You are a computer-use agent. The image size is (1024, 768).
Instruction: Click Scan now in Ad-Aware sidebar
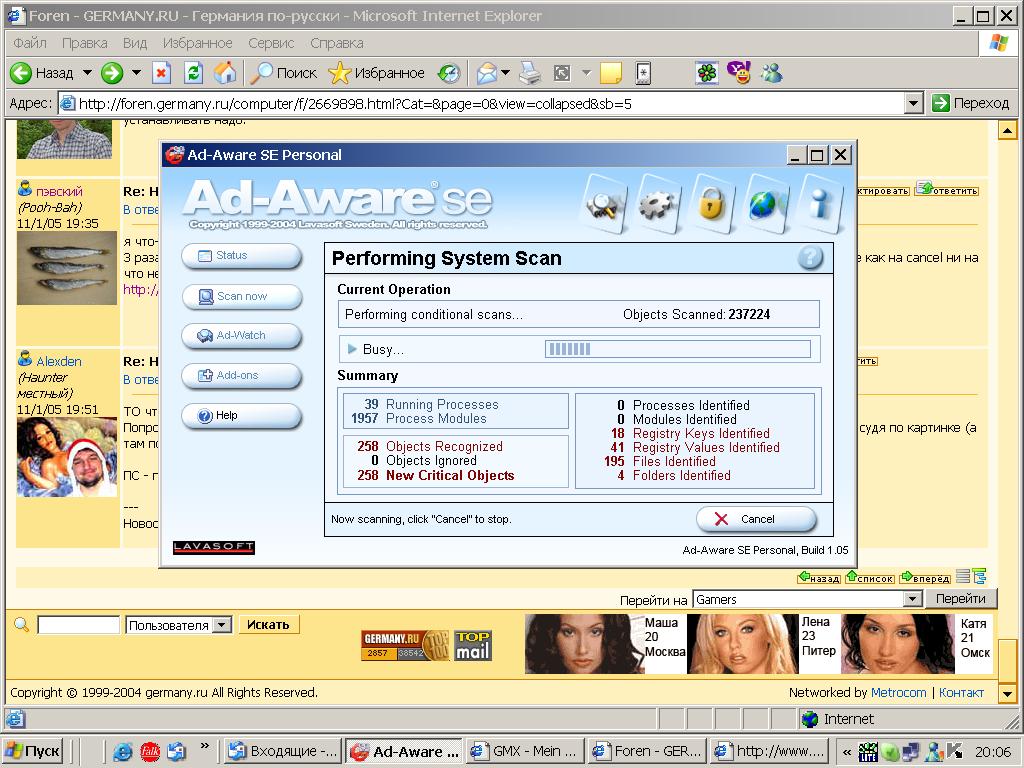[x=242, y=296]
